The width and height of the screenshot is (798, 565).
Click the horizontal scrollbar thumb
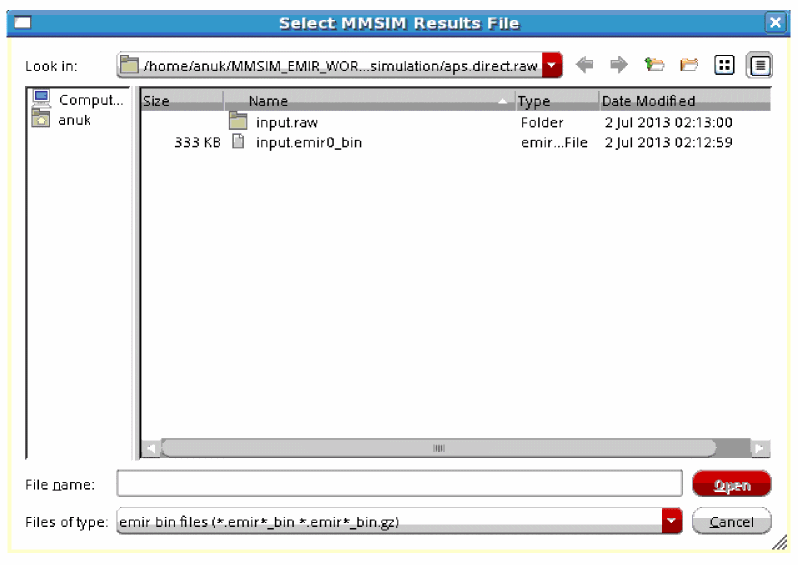coord(439,448)
